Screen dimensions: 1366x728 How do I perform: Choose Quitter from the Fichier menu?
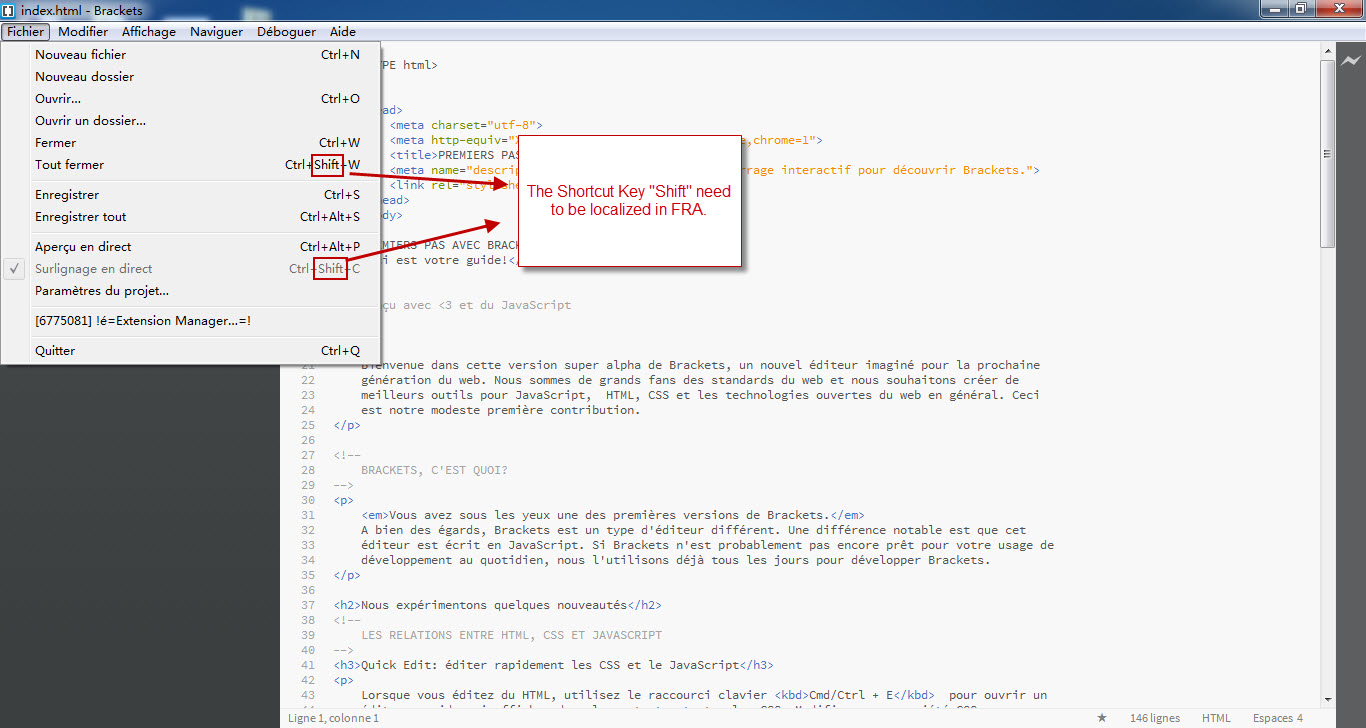pyautogui.click(x=190, y=351)
